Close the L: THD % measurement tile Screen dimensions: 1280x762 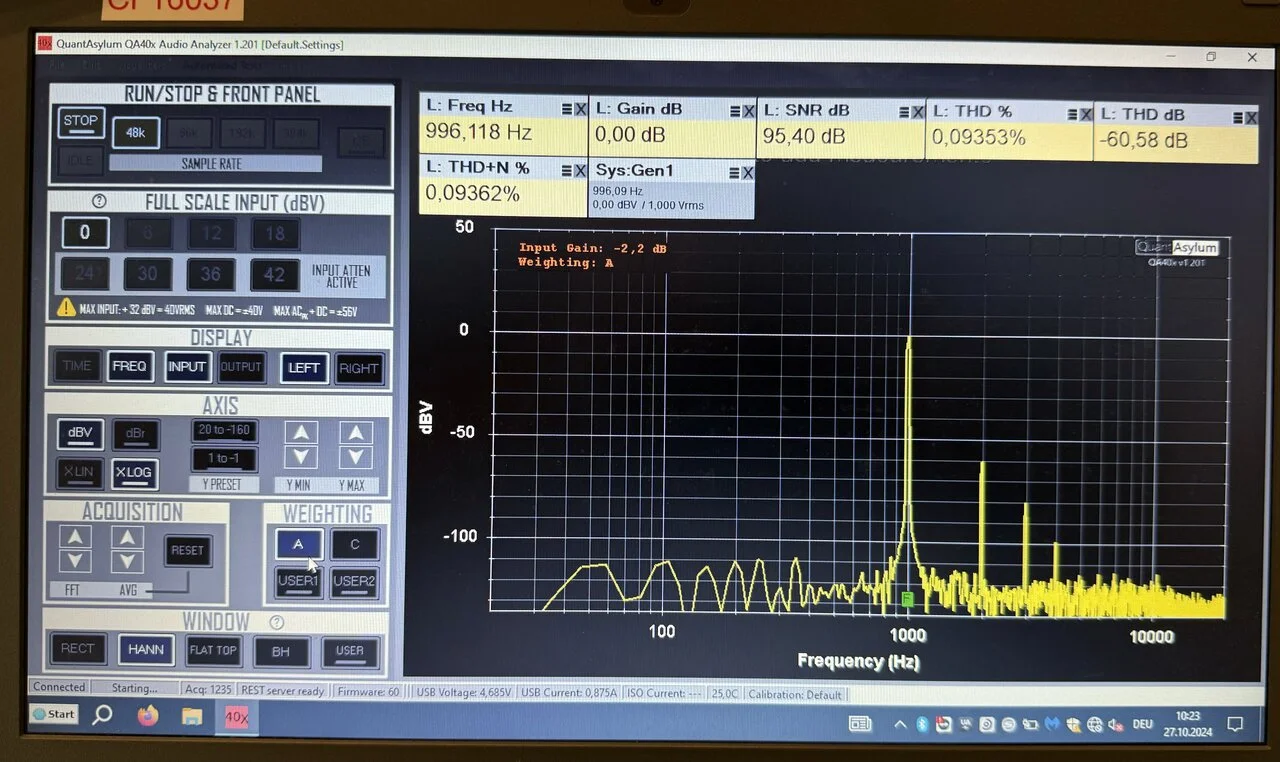[1085, 114]
